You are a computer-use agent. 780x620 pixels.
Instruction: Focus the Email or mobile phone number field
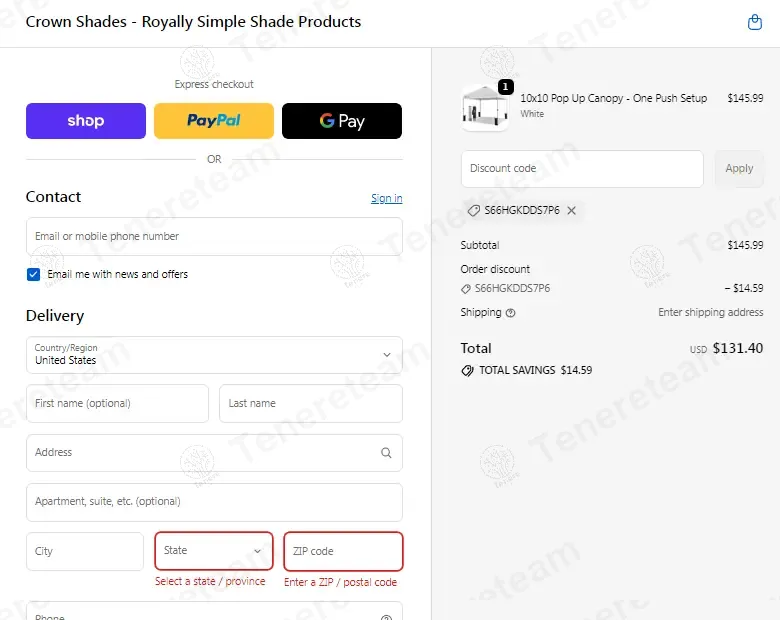pos(214,237)
